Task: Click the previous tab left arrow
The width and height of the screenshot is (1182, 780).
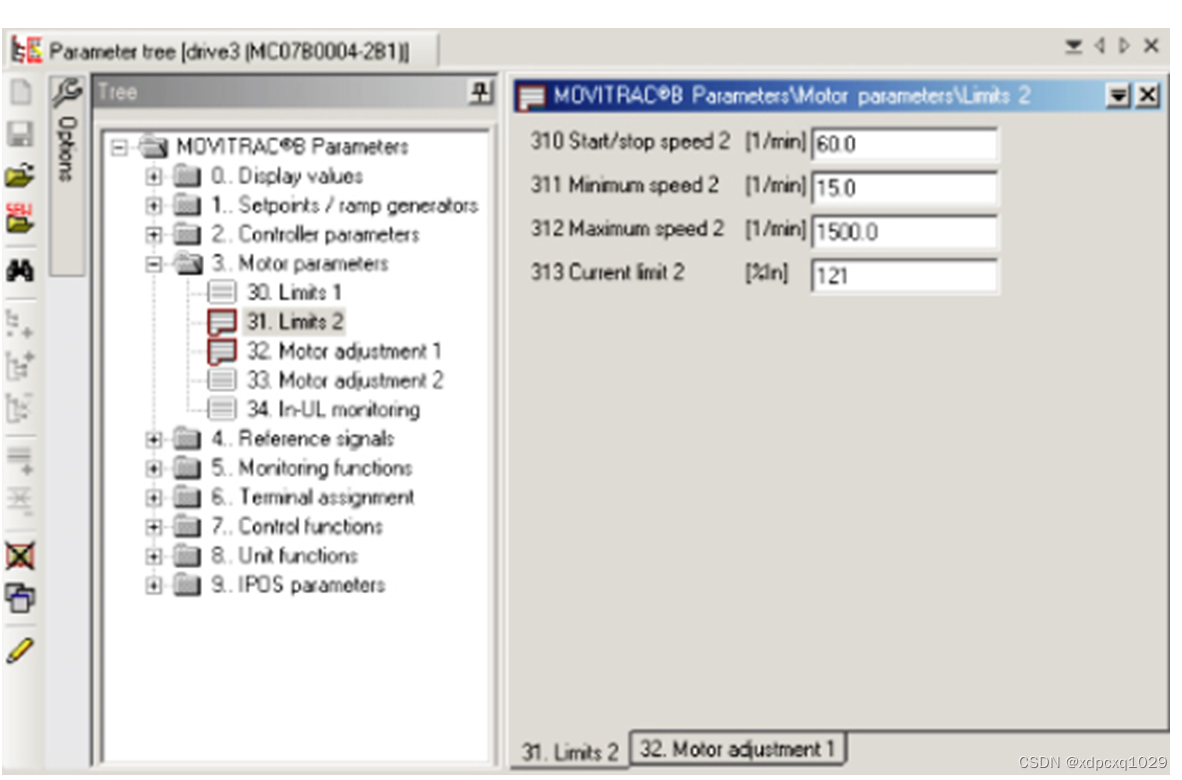Action: 1100,46
